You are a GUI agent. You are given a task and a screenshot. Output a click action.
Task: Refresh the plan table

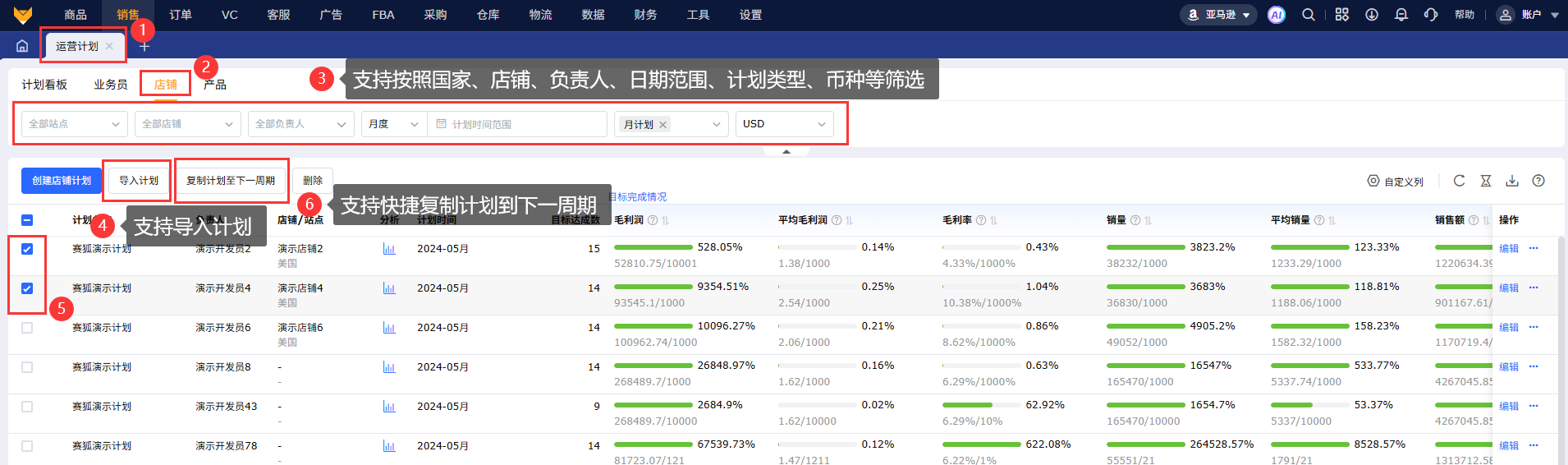click(x=1459, y=181)
